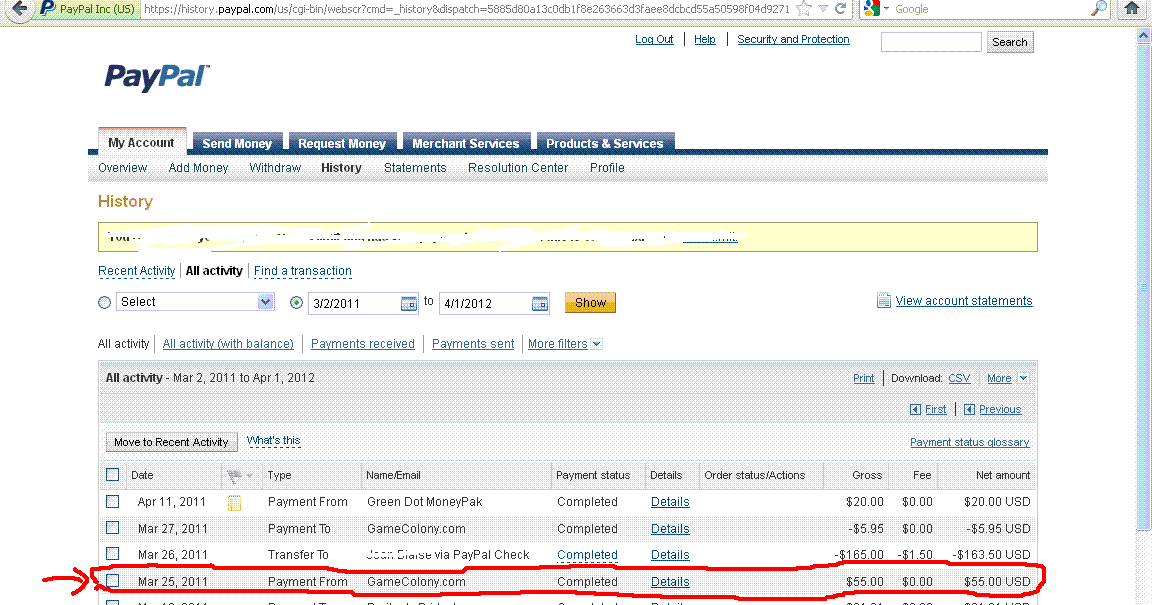1152x605 pixels.
Task: Click the First page arrow icon
Action: [915, 409]
